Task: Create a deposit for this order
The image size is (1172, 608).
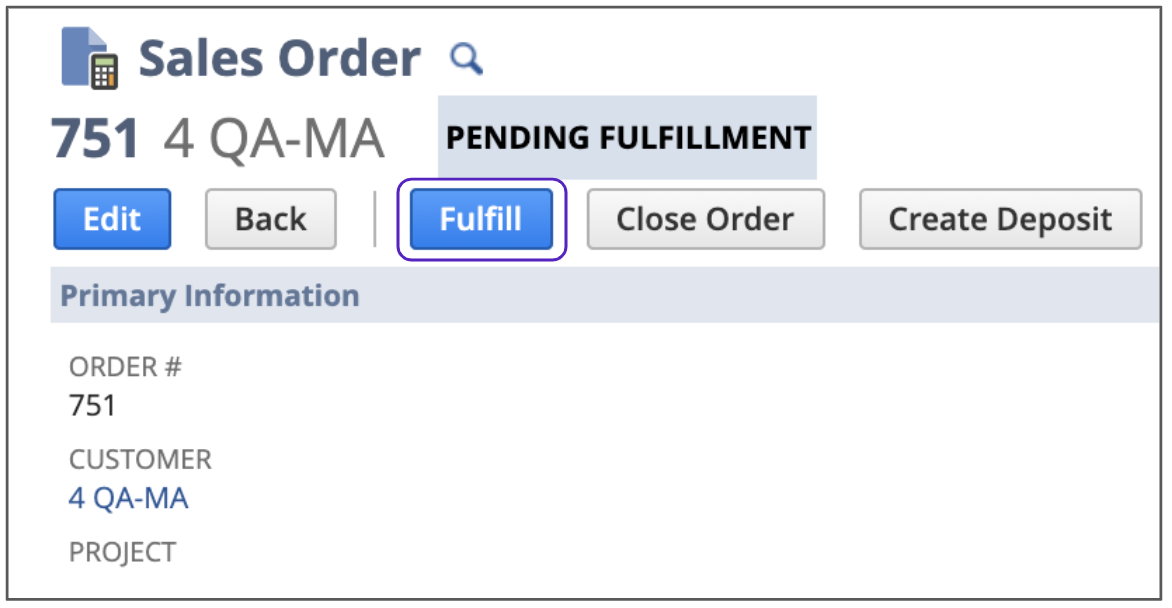Action: 1000,219
